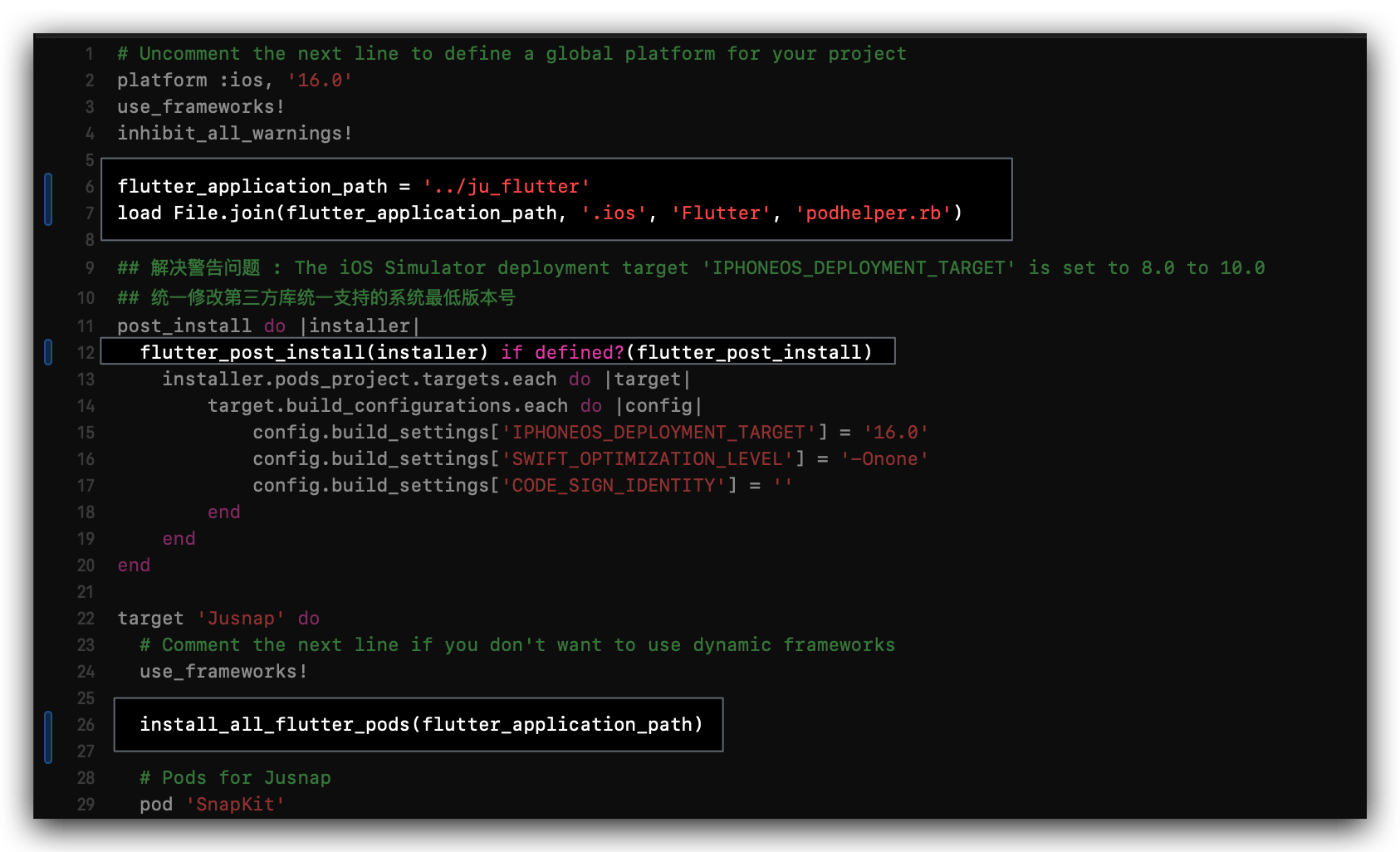Click the 'Jusnap' target name string
This screenshot has height=852, width=1400.
(x=241, y=619)
